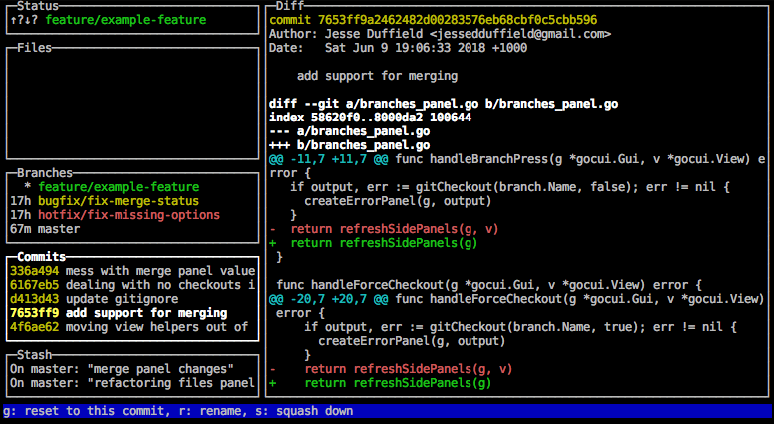The image size is (774, 424).
Task: Select commit 4f6ae62 moving view helpers
Action: (x=130, y=326)
